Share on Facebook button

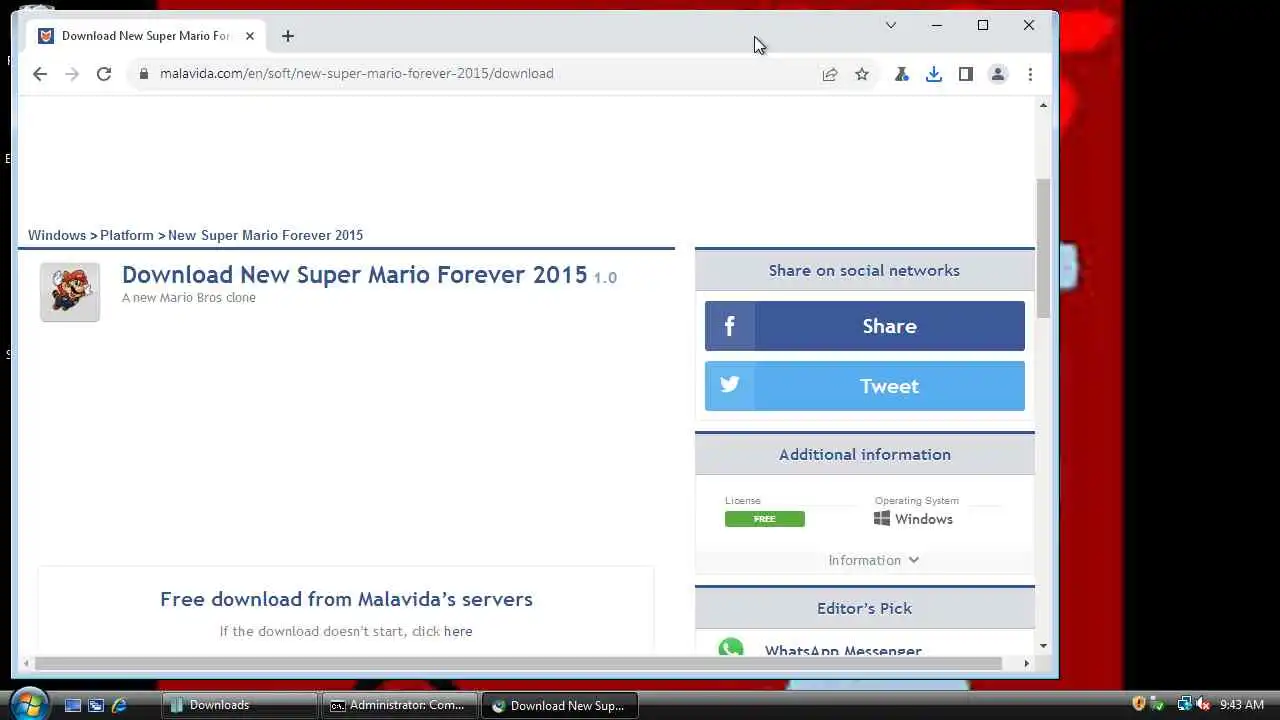tap(865, 326)
